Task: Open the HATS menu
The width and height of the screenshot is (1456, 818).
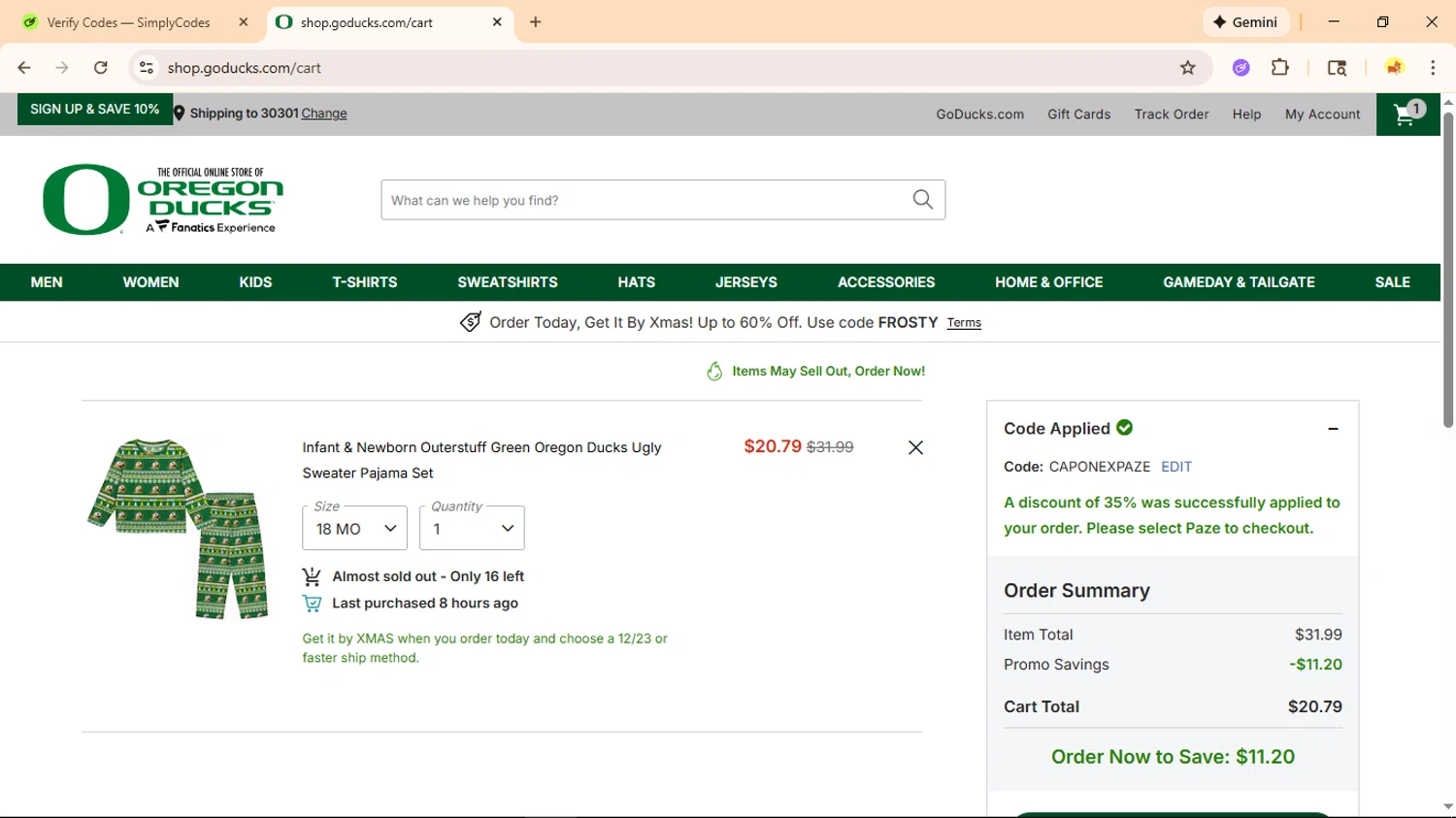Action: (x=637, y=282)
